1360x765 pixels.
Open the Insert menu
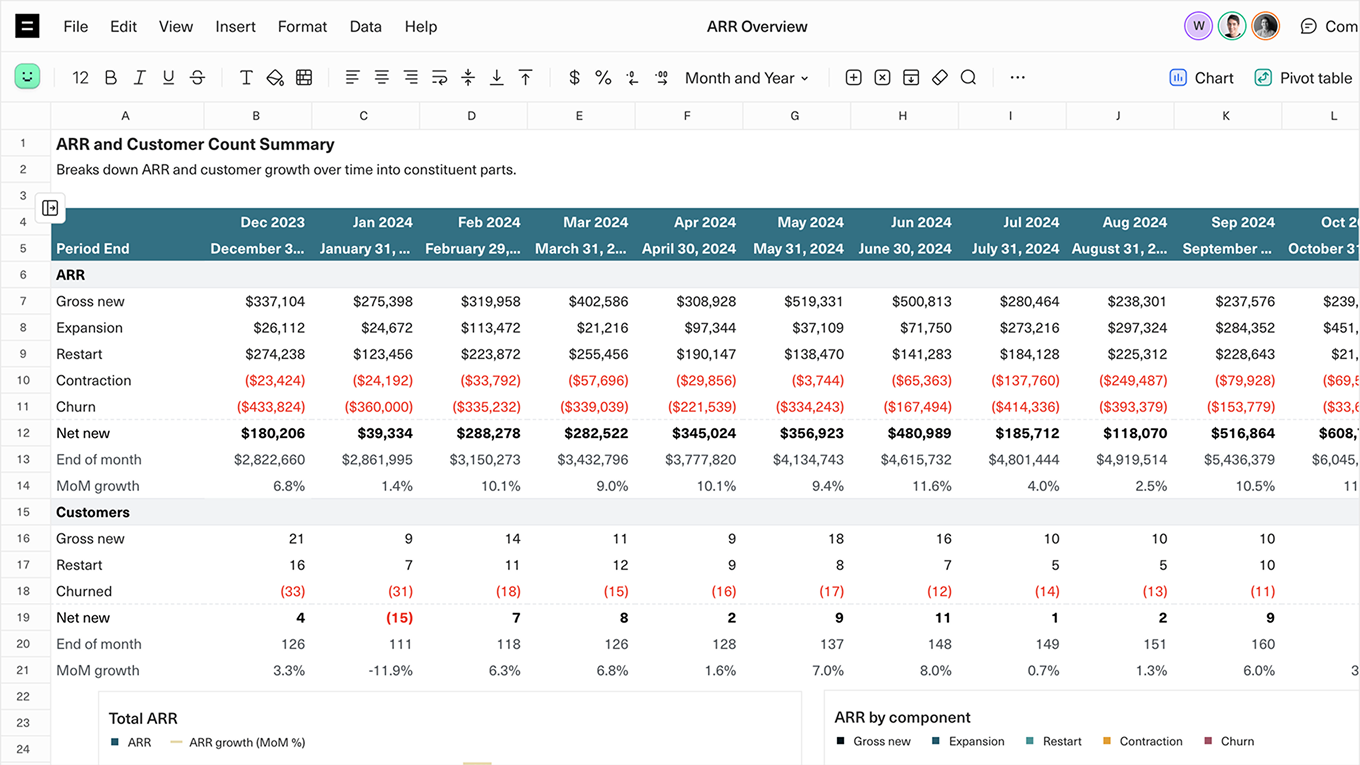point(235,27)
